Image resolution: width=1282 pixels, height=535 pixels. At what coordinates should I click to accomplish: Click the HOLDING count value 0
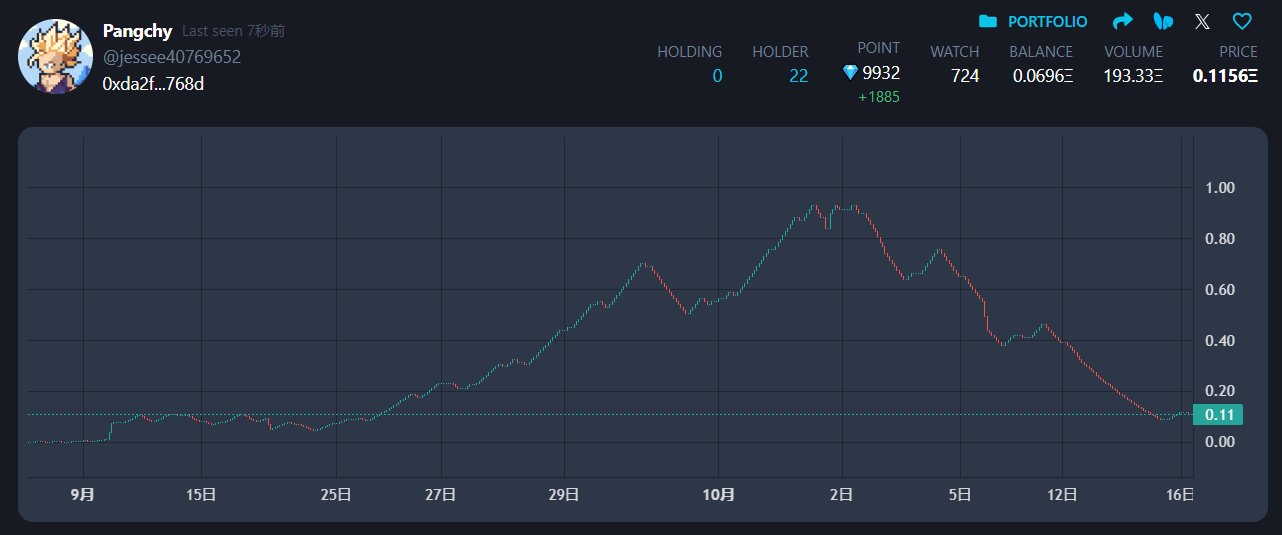(x=717, y=76)
